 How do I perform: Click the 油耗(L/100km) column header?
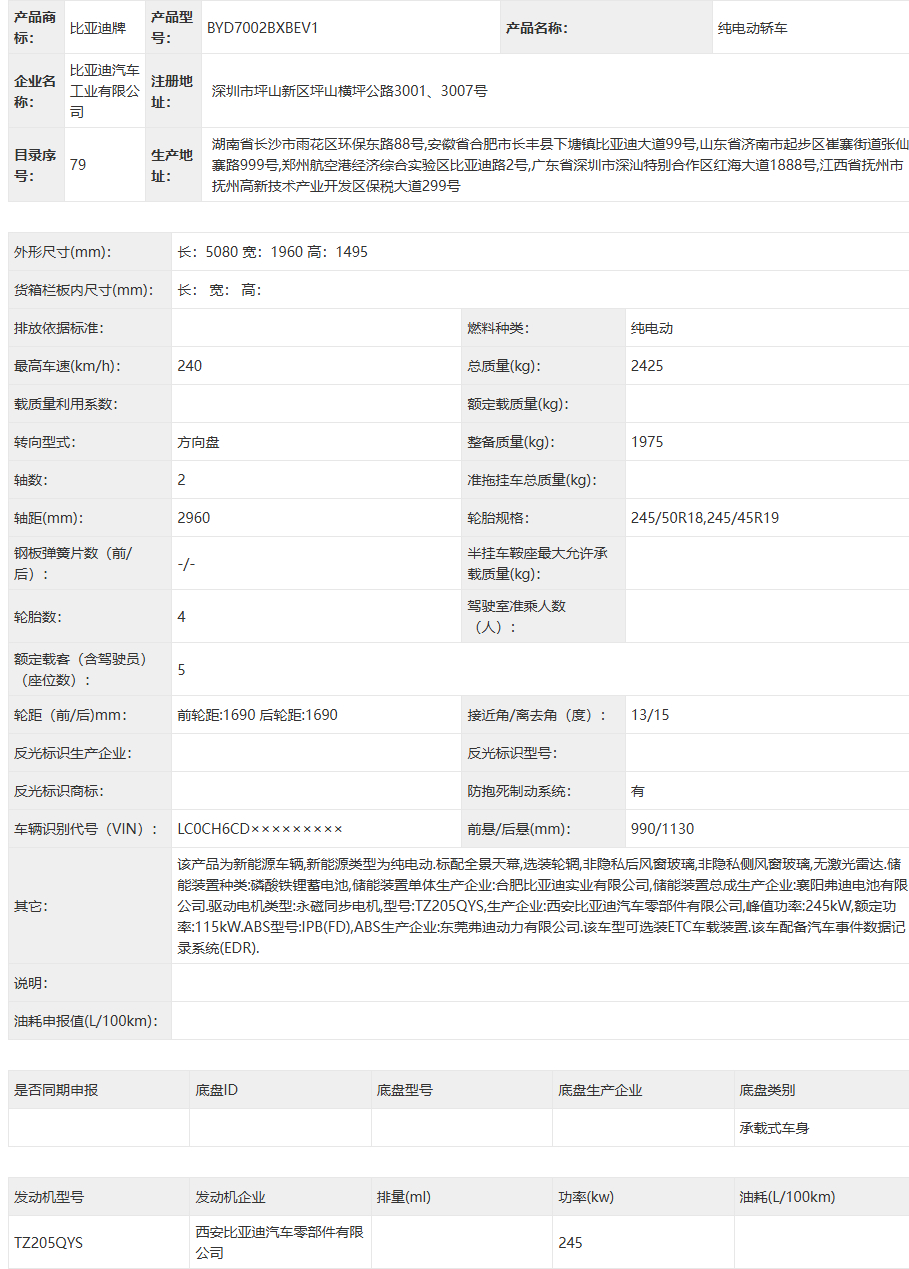[787, 1197]
